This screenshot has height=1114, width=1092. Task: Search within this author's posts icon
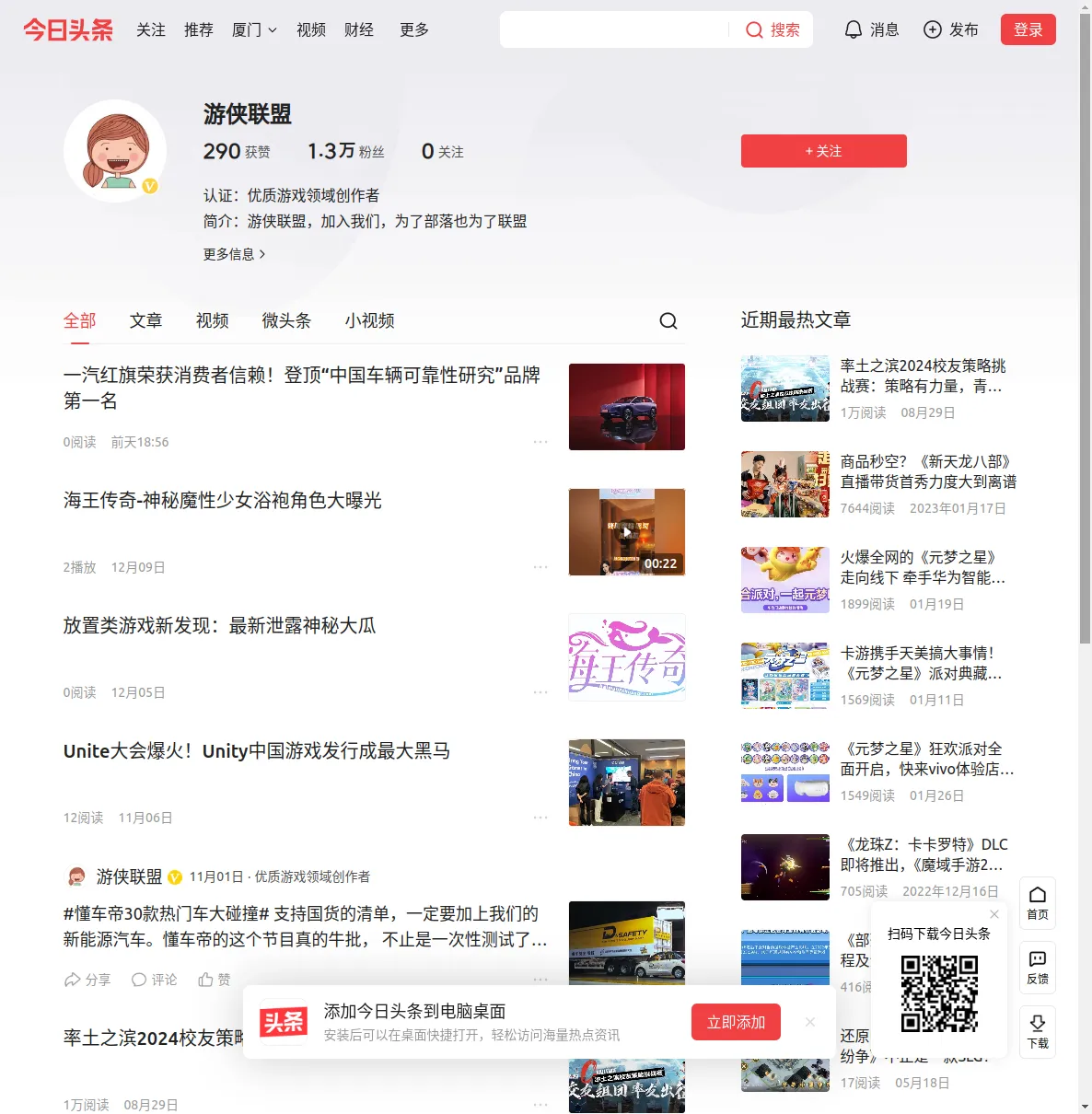[668, 320]
